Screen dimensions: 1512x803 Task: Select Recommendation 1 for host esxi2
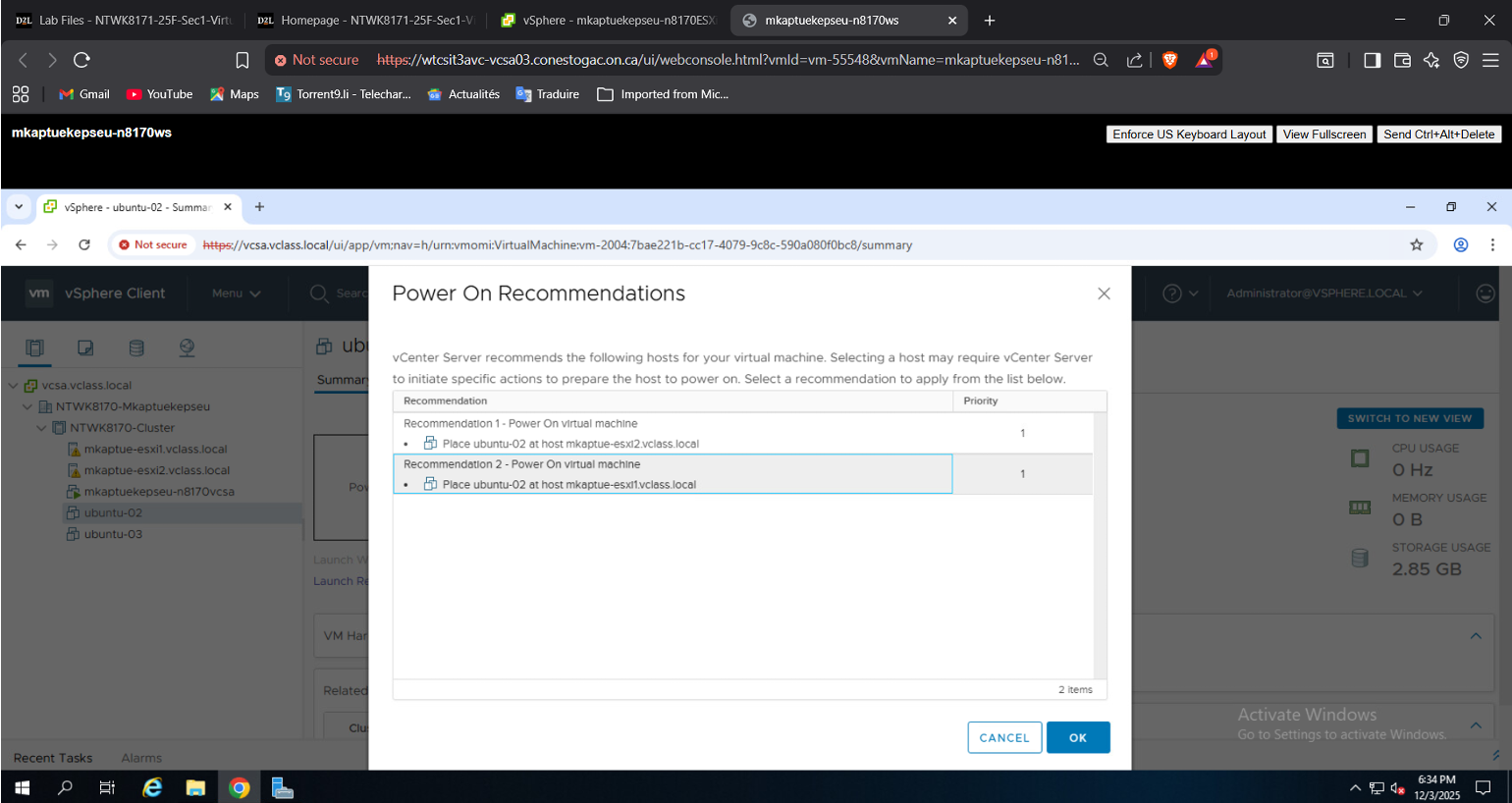[672, 433]
